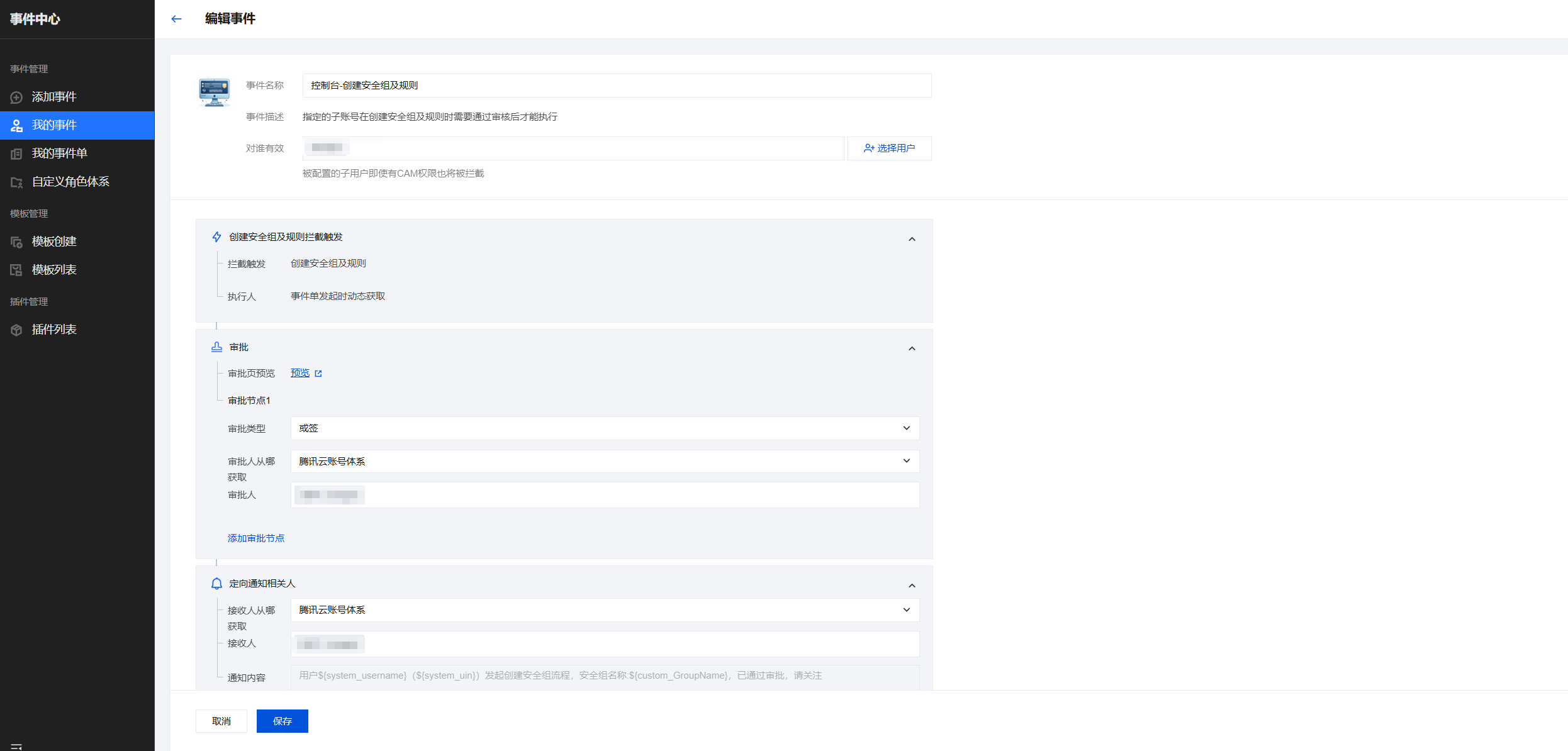Click the 添加事件 plus icon in sidebar
This screenshot has height=751, width=1568.
[16, 97]
